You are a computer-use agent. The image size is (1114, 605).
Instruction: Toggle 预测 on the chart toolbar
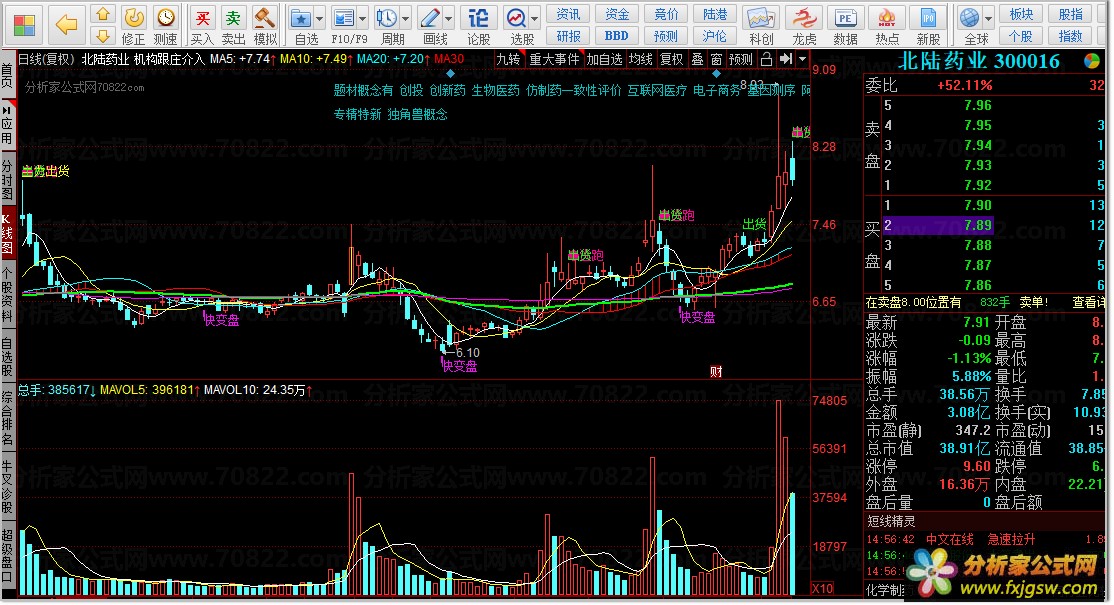click(740, 60)
